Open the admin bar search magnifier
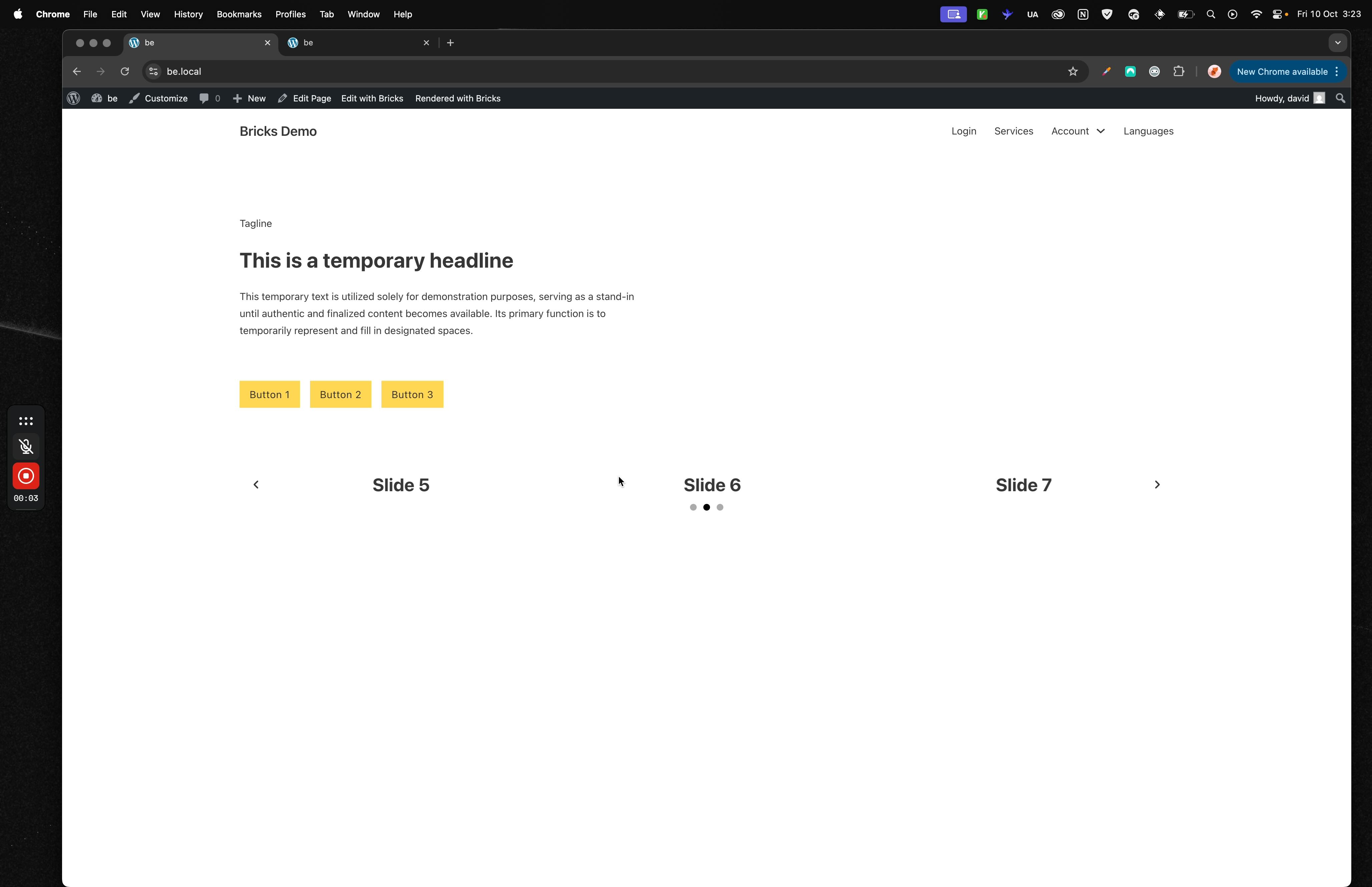1372x887 pixels. pos(1340,98)
